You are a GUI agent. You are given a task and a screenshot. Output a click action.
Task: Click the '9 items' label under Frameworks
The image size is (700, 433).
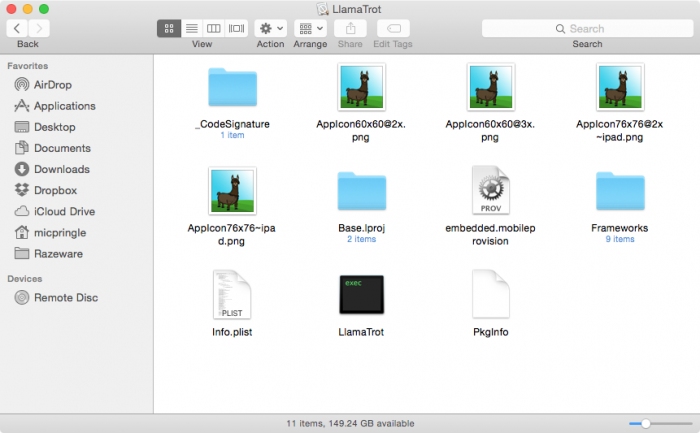click(620, 239)
